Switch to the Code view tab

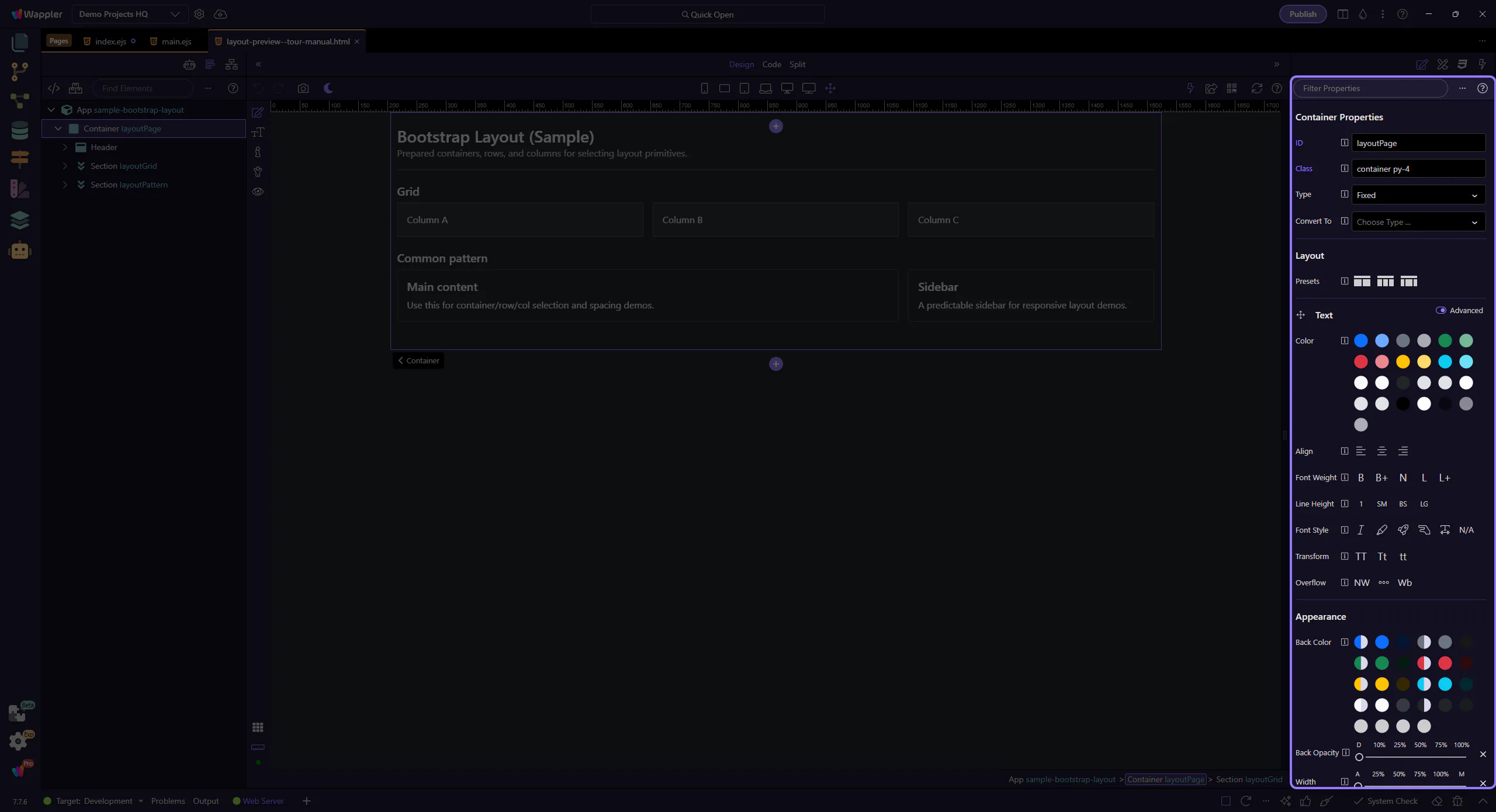pos(771,64)
